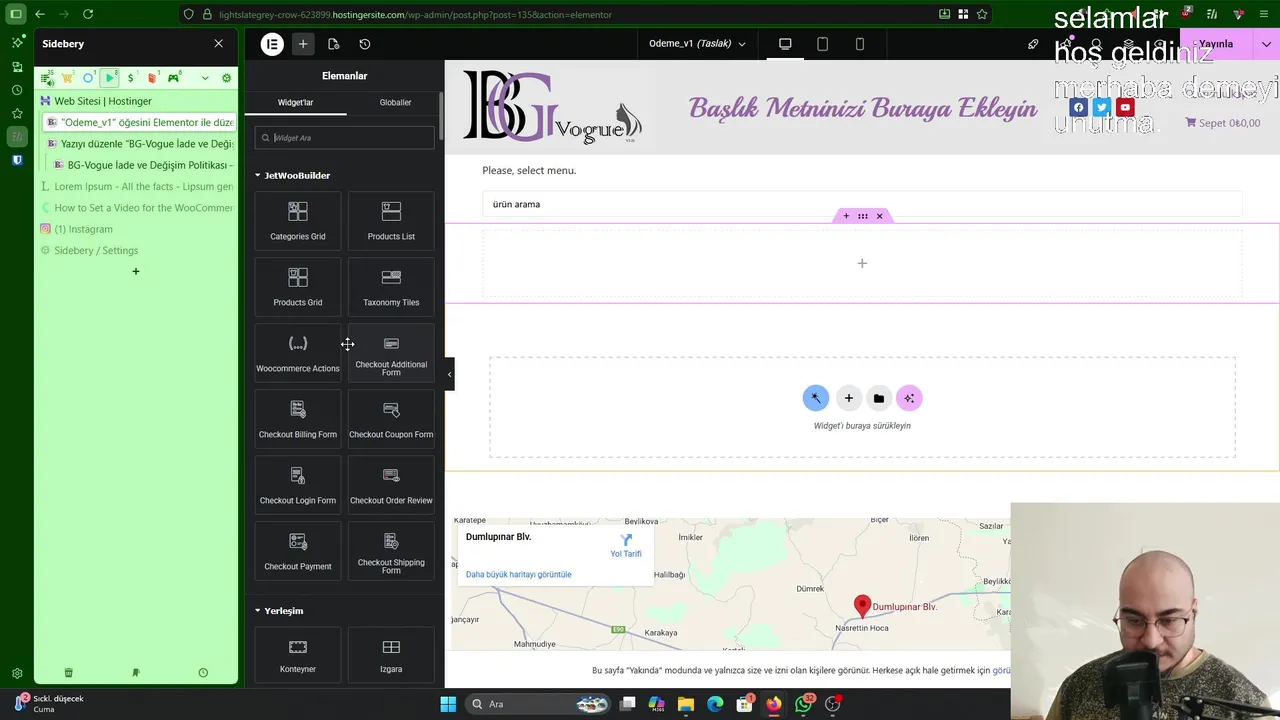Open the Sepet cart link
This screenshot has width=1280, height=720.
tap(1222, 123)
